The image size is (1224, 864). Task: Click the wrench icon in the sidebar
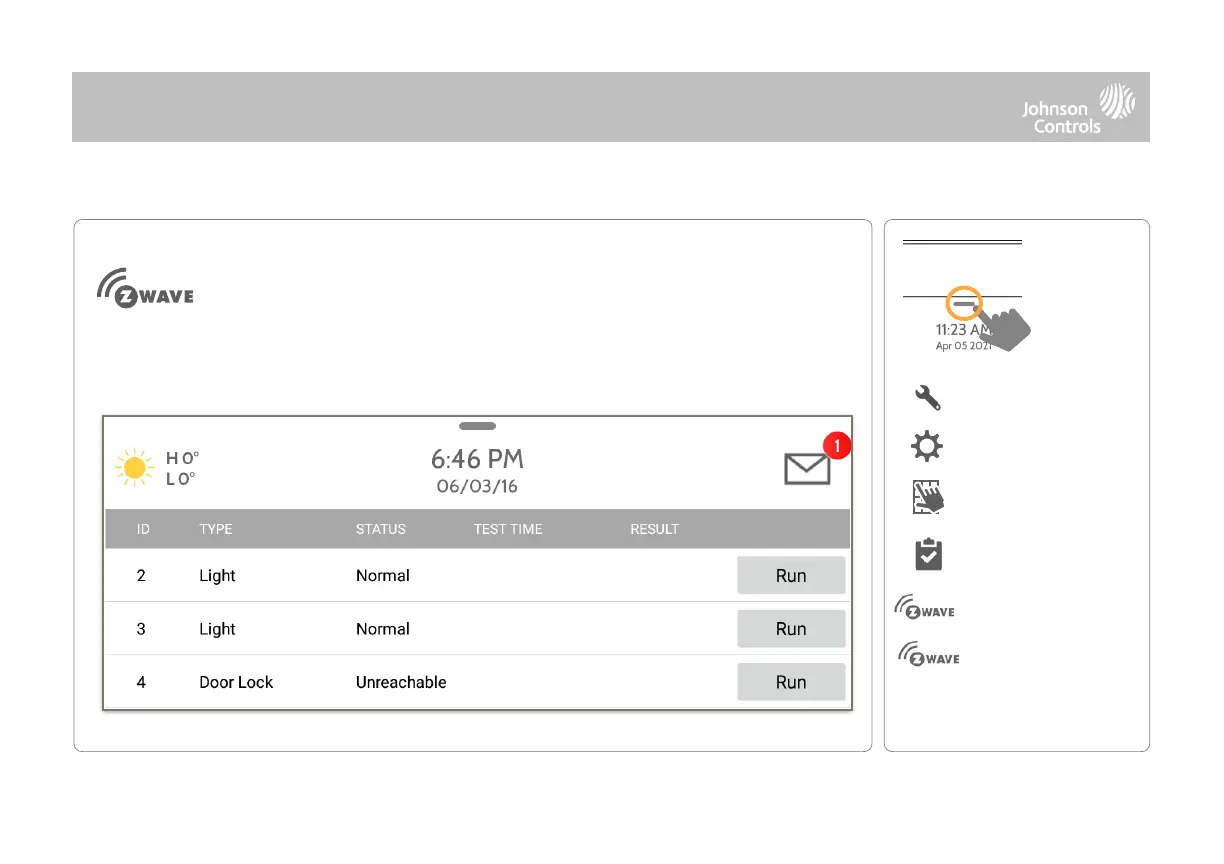click(x=927, y=398)
